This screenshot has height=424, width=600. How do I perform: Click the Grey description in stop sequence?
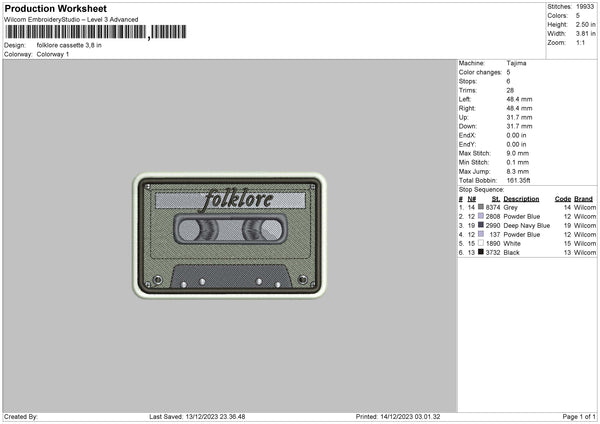[x=510, y=208]
